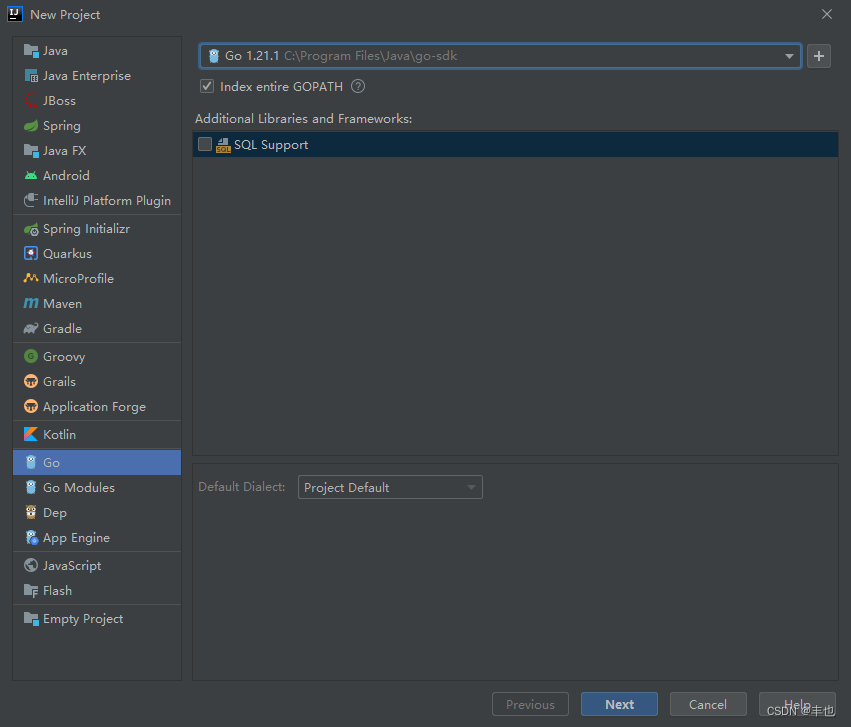
Task: Click the IntelliJ IDEA logo in title bar
Action: (x=15, y=14)
